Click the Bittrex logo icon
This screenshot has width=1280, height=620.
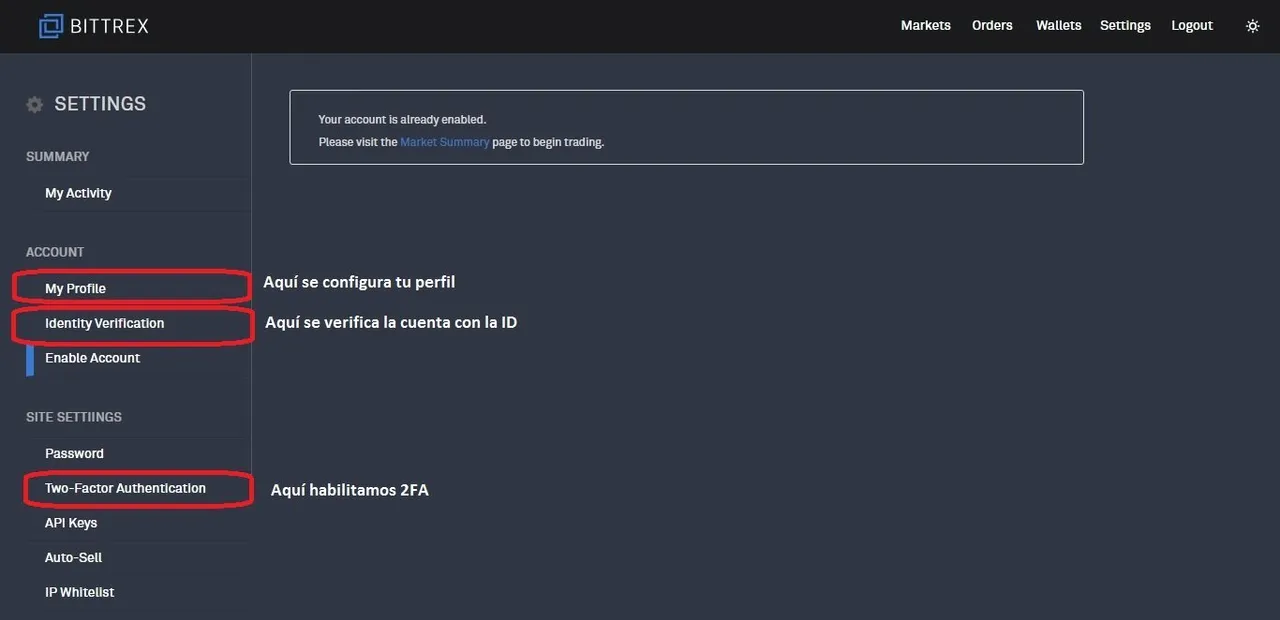point(51,26)
